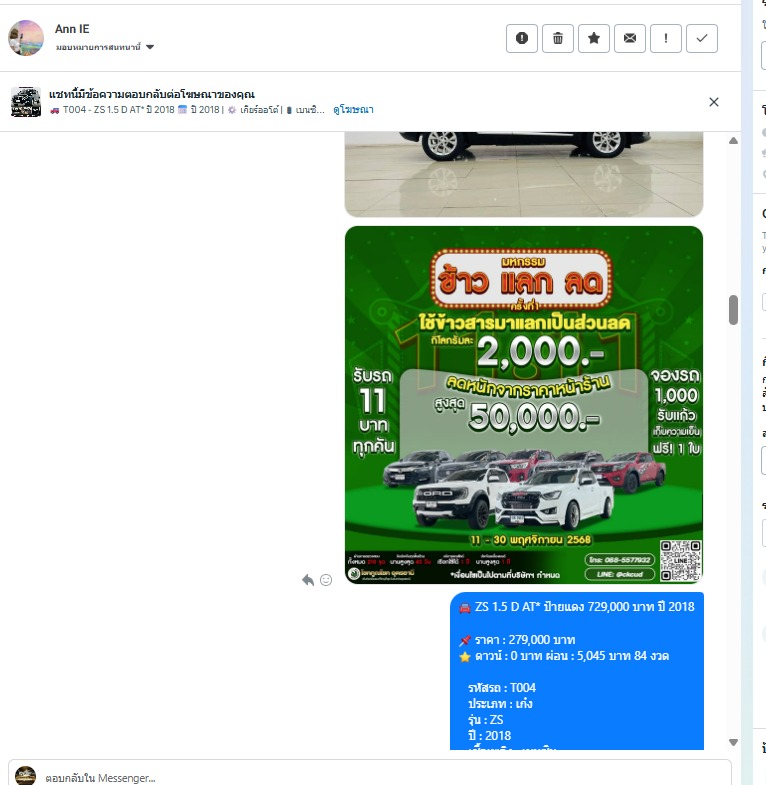This screenshot has width=766, height=785.
Task: Open Ann IE profile picture
Action: (26, 38)
